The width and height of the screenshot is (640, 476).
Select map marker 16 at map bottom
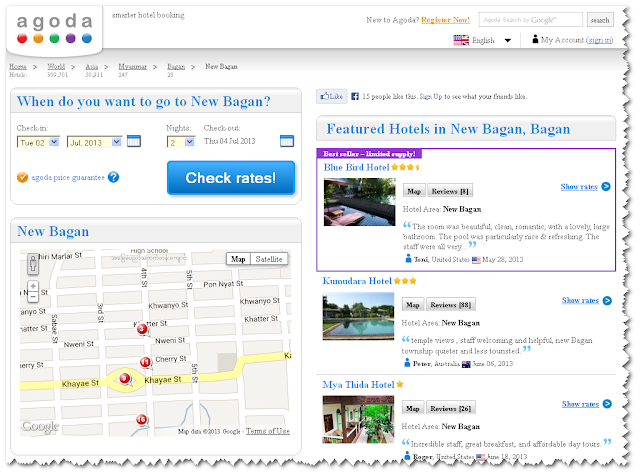coord(141,420)
